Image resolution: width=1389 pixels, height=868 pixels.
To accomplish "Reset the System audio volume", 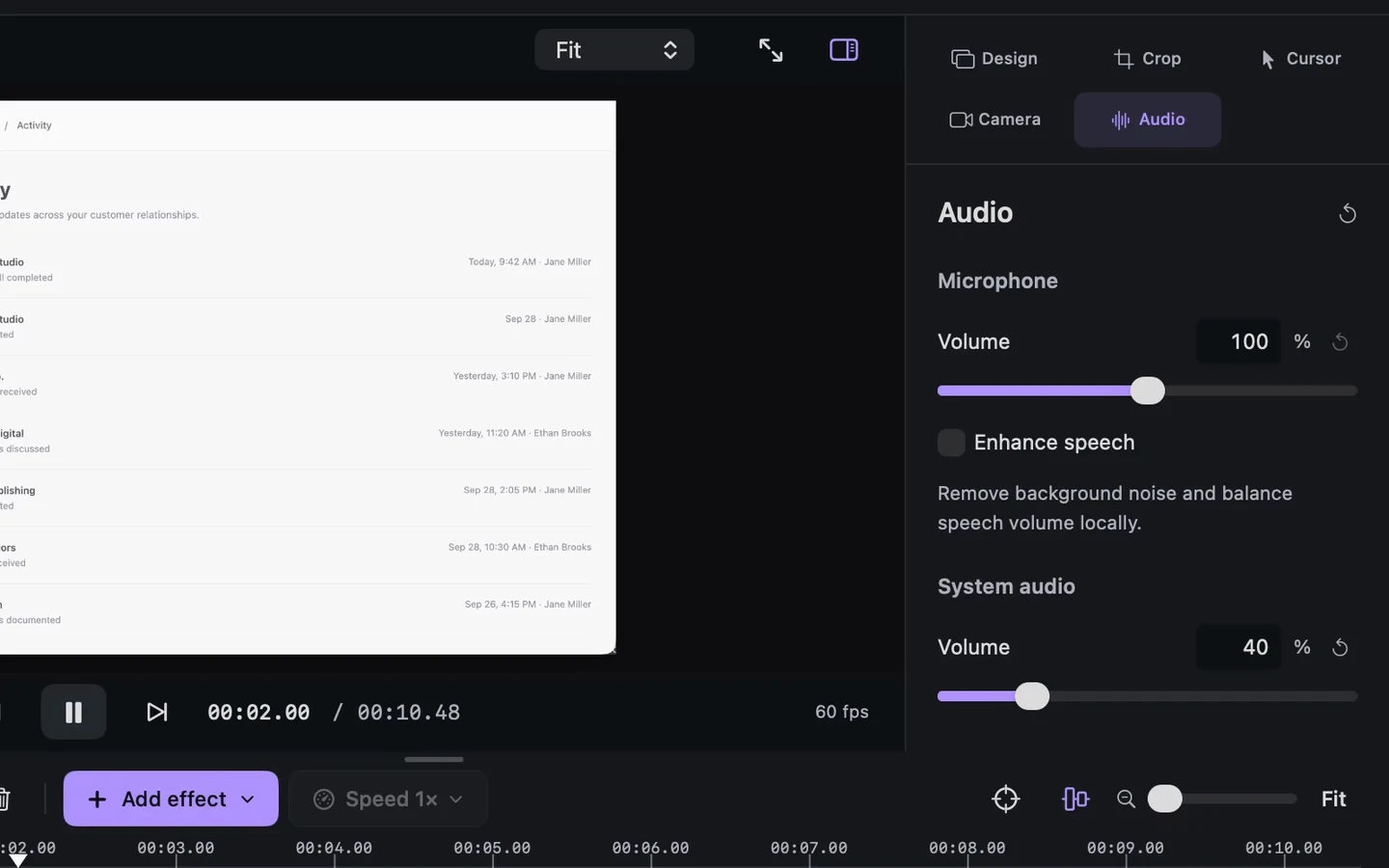I will click(x=1340, y=648).
